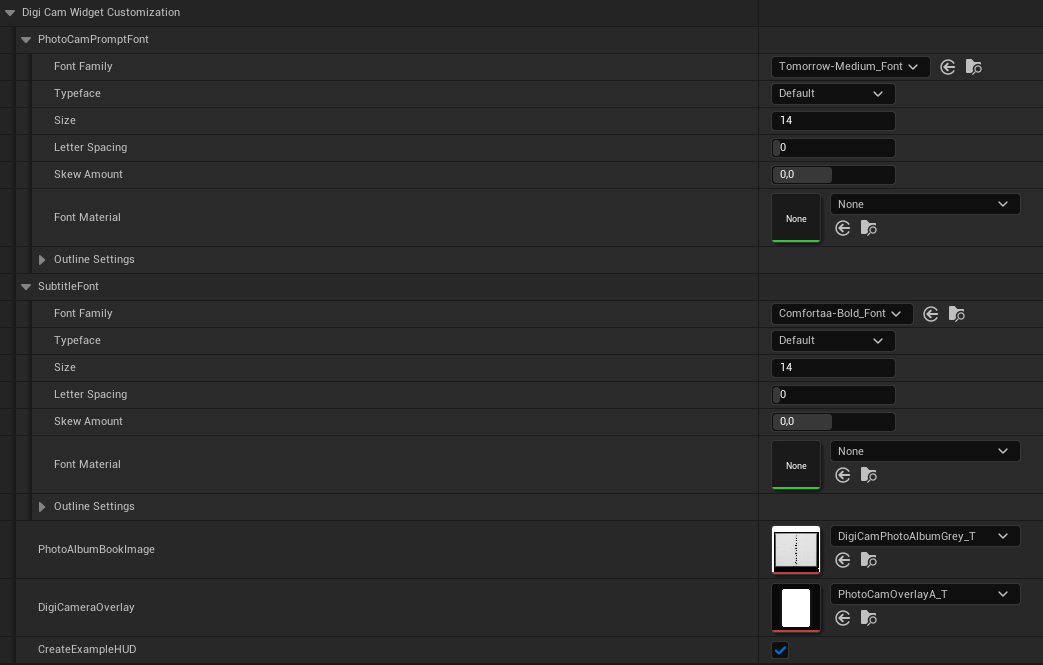The height and width of the screenshot is (665, 1043).
Task: Browse to Comfortaa-Bold_Font in Content Browser
Action: point(956,314)
